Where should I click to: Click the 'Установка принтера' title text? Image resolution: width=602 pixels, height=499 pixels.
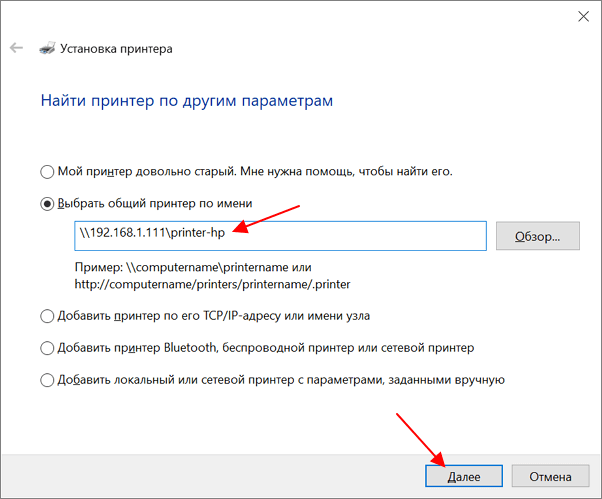pyautogui.click(x=116, y=49)
